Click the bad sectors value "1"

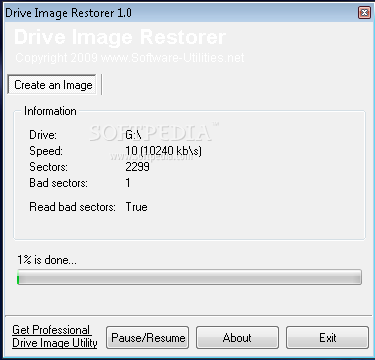128,183
